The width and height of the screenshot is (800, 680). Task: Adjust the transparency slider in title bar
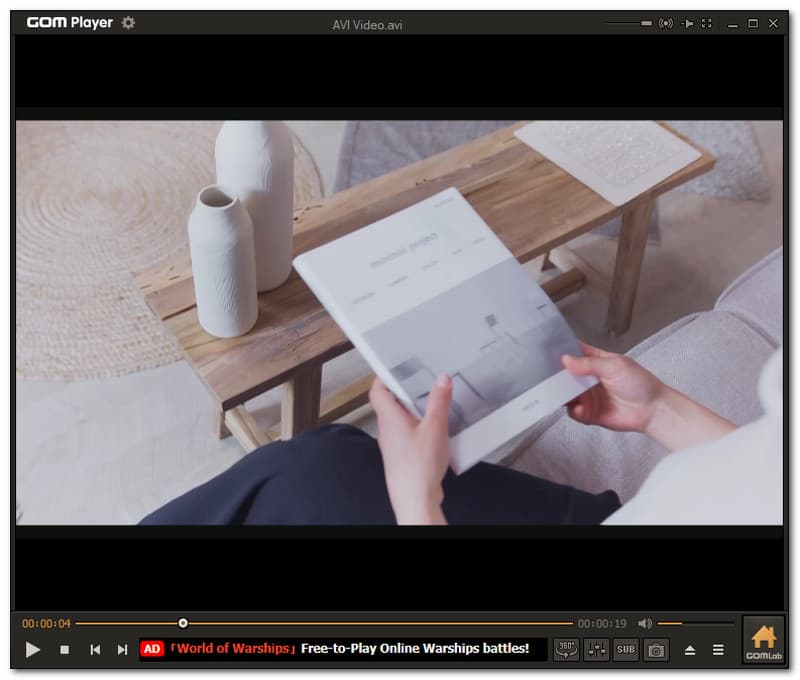coord(629,23)
